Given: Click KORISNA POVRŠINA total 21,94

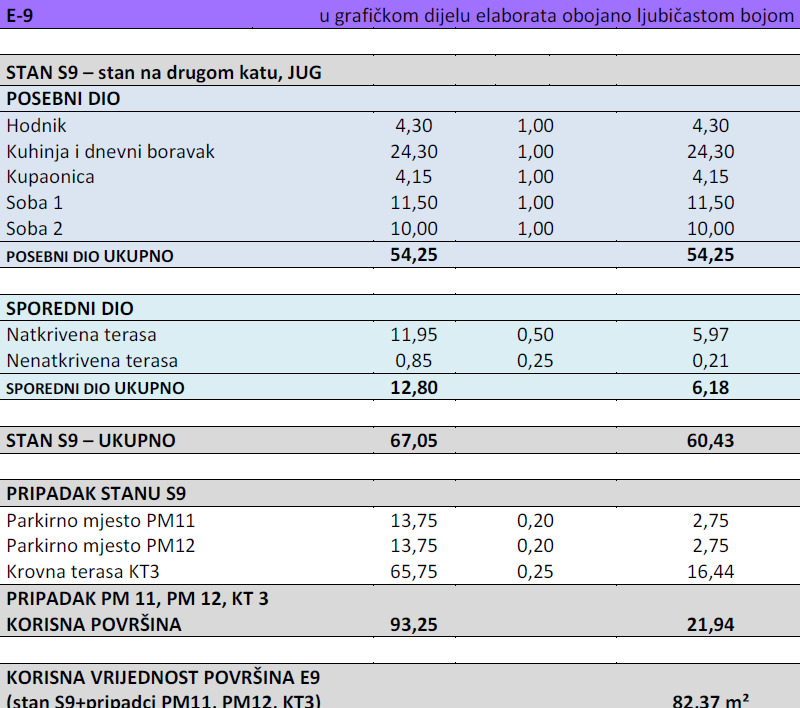Looking at the screenshot, I should 710,624.
